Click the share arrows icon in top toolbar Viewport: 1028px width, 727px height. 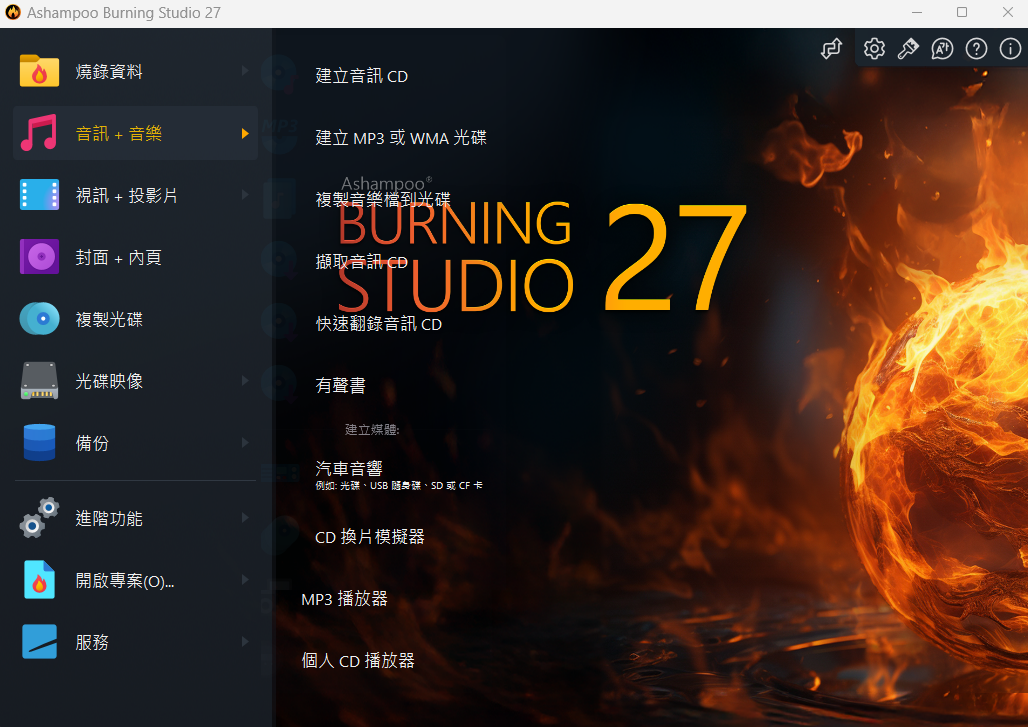click(x=831, y=49)
